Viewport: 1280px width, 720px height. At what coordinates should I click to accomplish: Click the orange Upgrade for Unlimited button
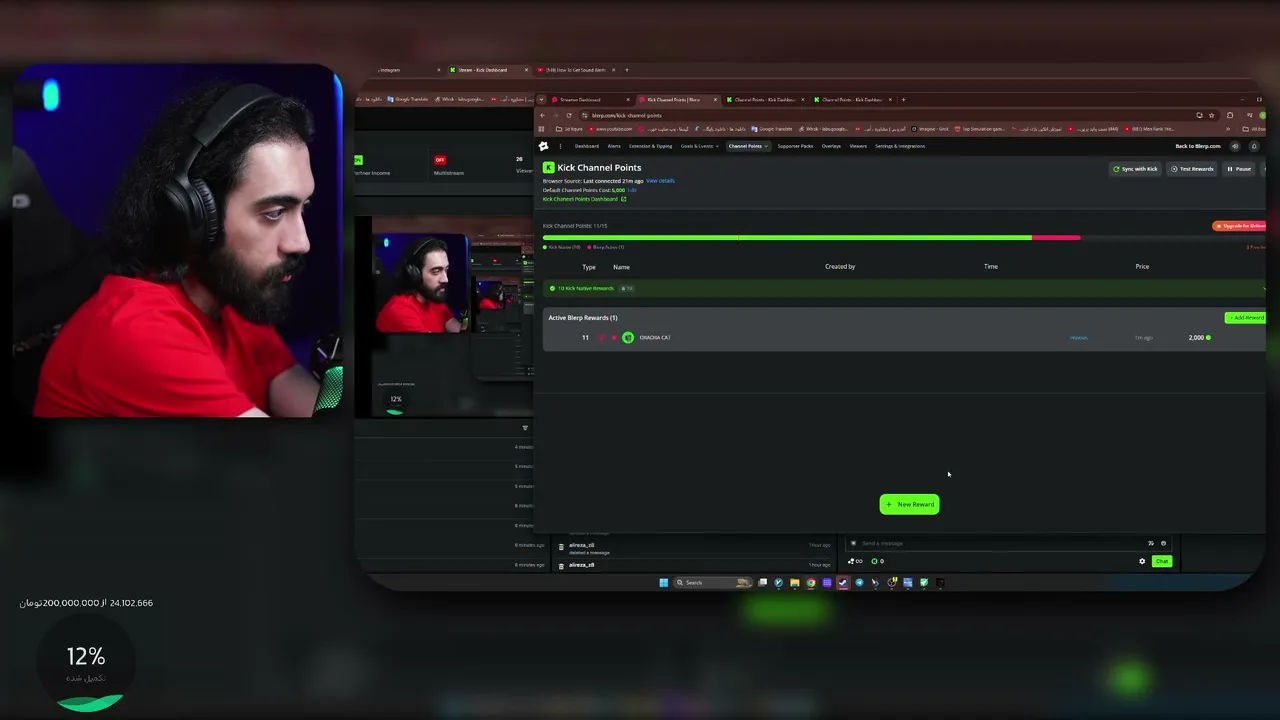pos(1240,226)
